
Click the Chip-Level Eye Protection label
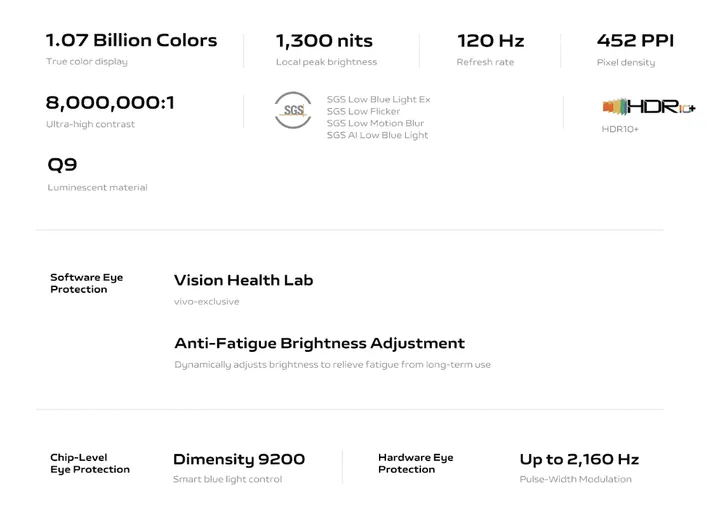click(90, 463)
